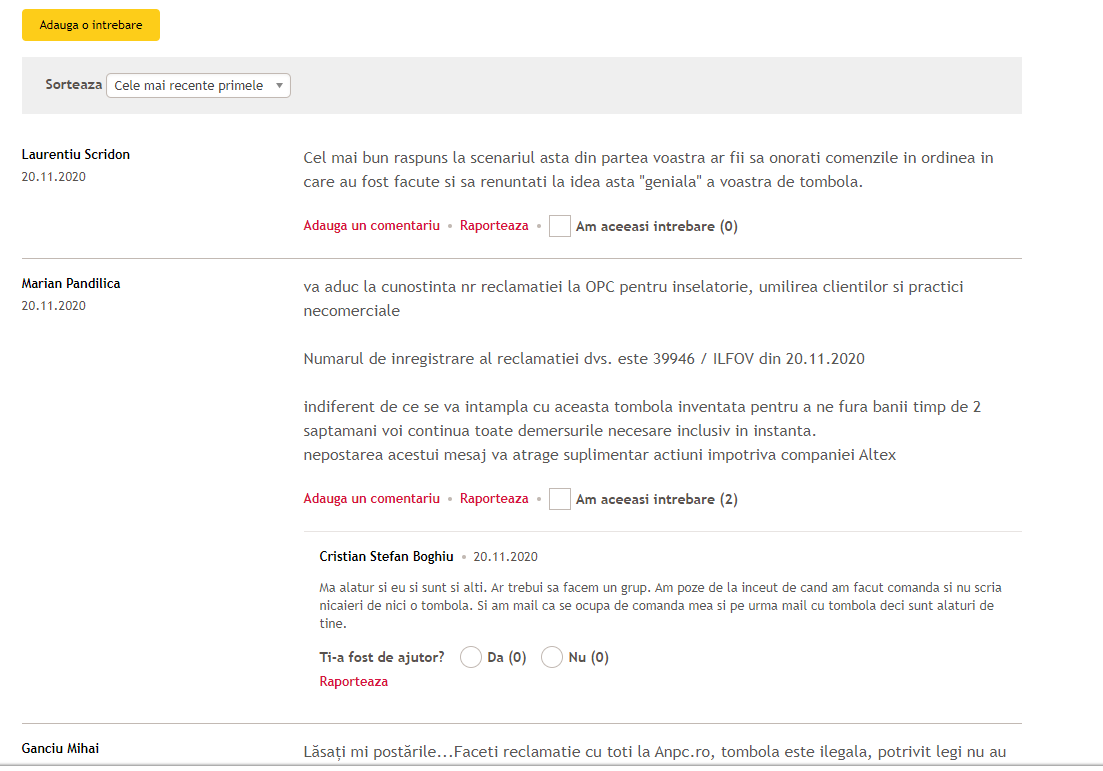The width and height of the screenshot is (1103, 771).
Task: Click author name 'Ganciu Mihai'
Action: [60, 748]
